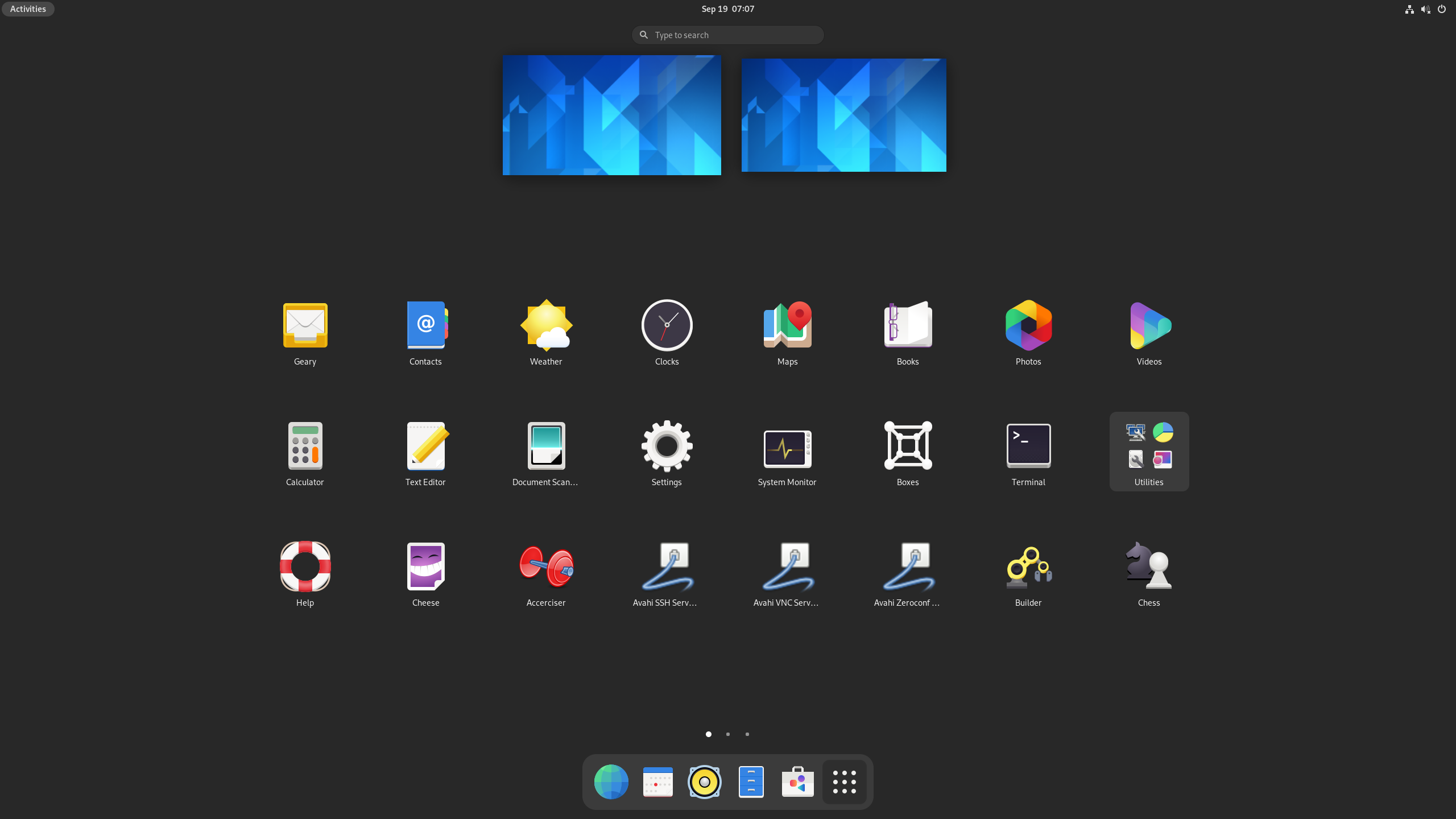
Task: Open GNOME Software from the dock
Action: (797, 781)
